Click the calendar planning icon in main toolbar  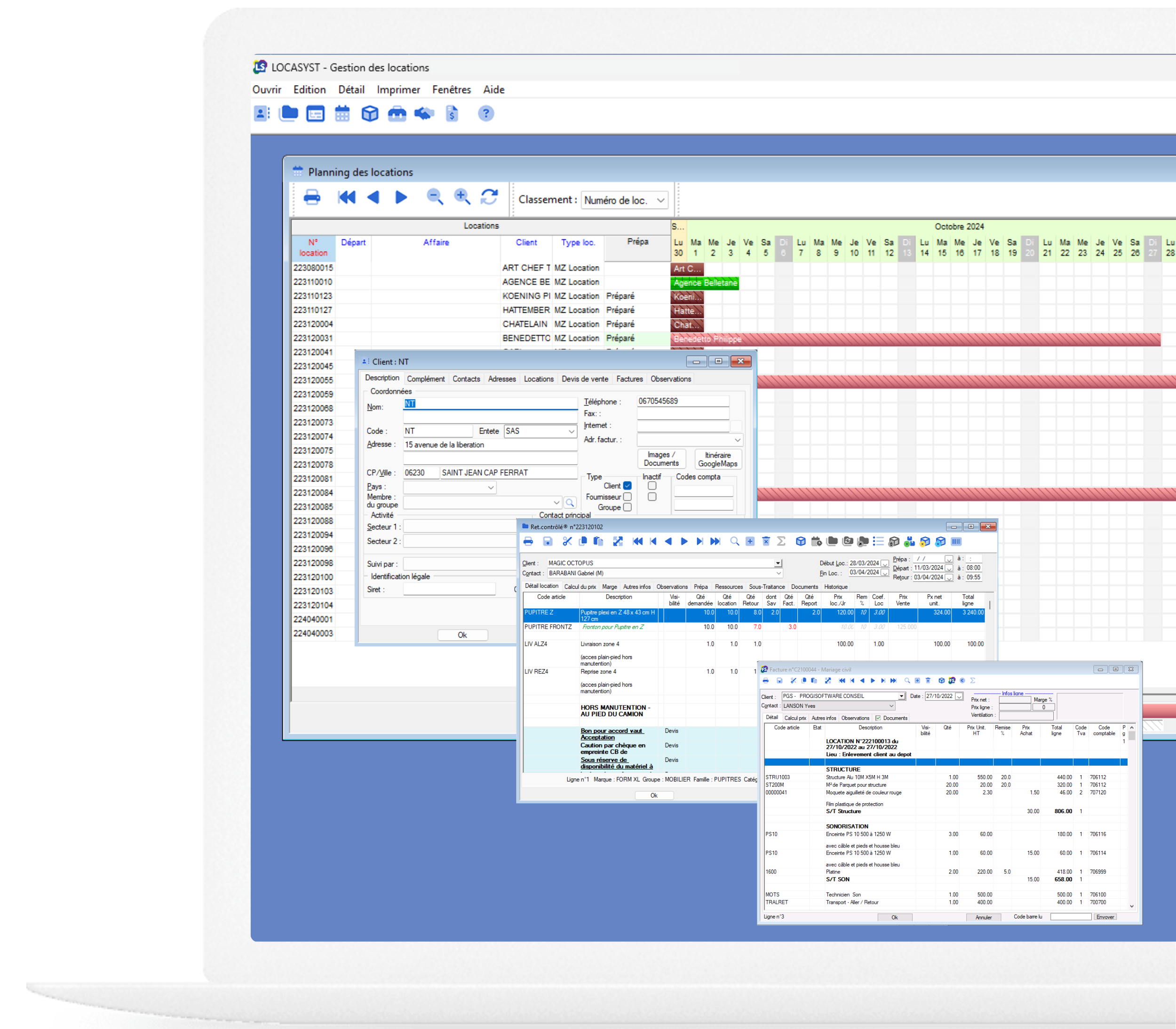342,114
